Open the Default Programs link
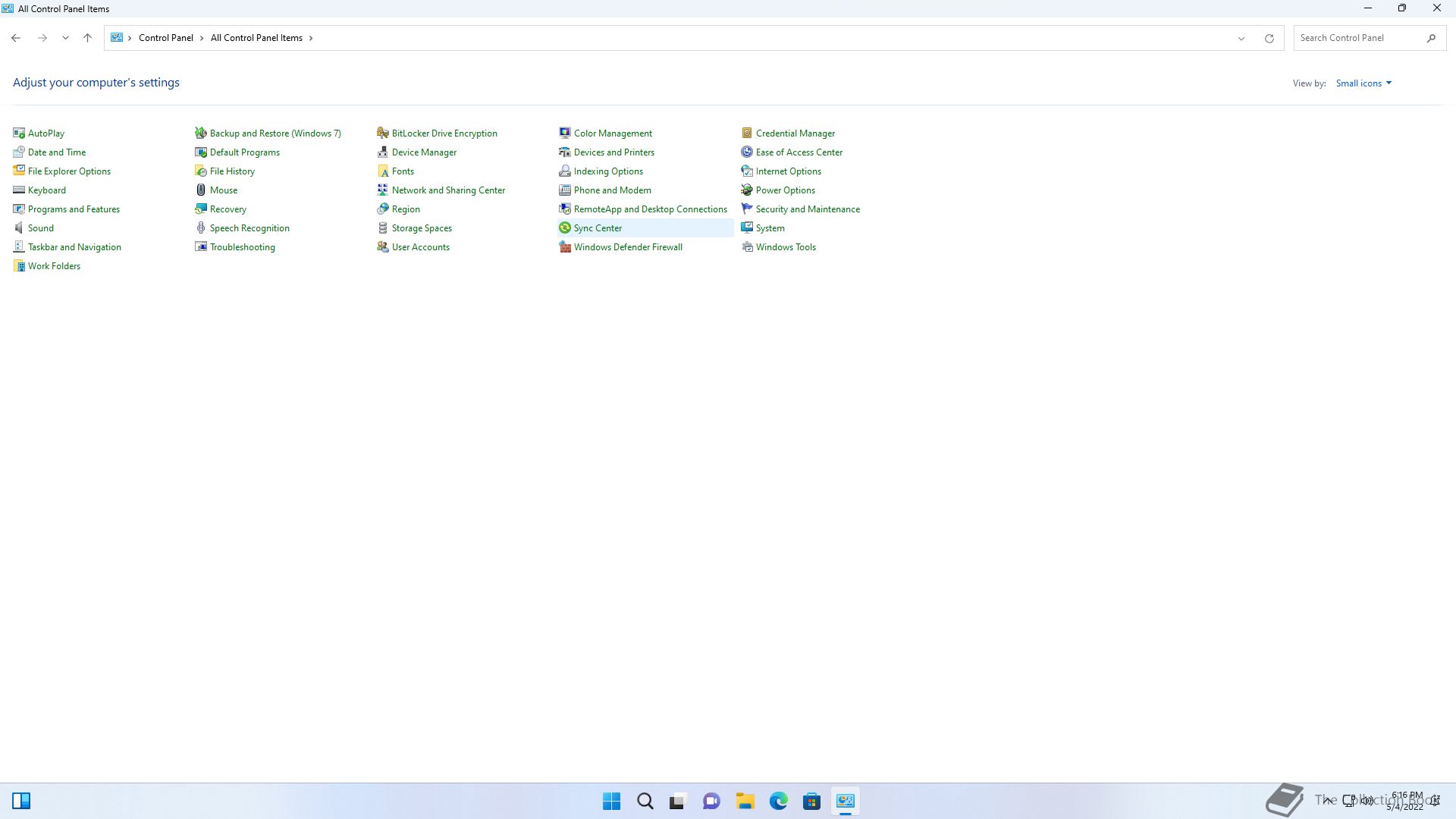This screenshot has height=819, width=1456. 244,152
